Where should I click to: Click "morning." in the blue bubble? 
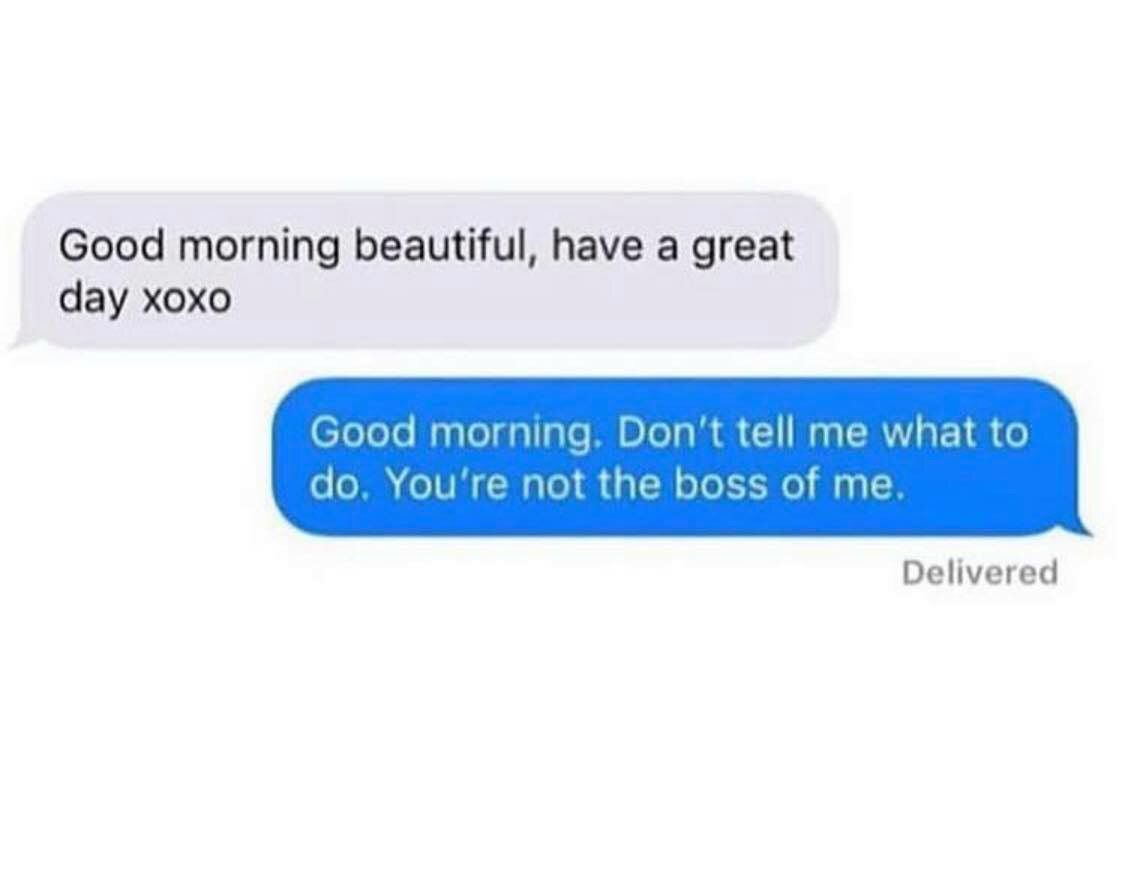tap(514, 435)
